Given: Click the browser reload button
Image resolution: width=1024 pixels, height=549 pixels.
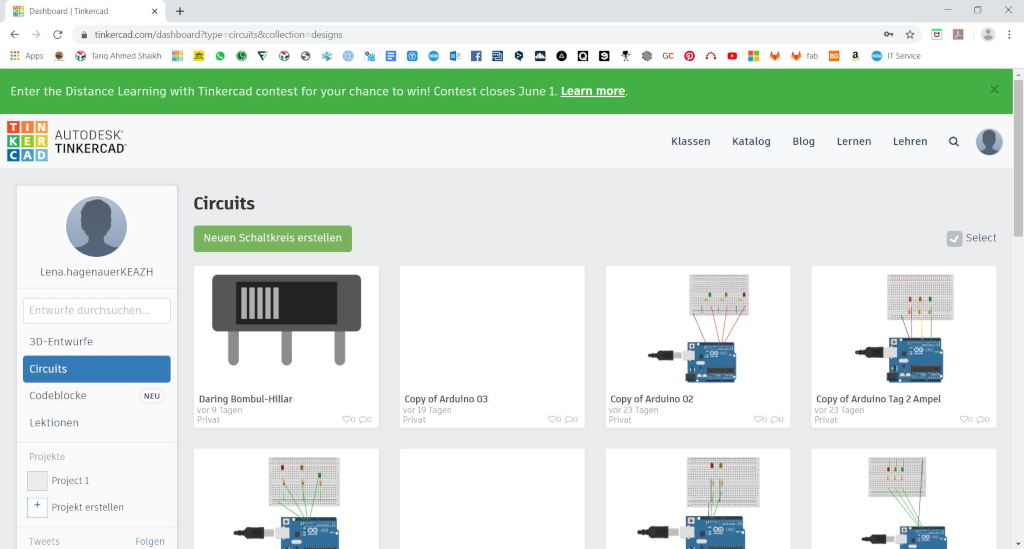Looking at the screenshot, I should 57,35.
